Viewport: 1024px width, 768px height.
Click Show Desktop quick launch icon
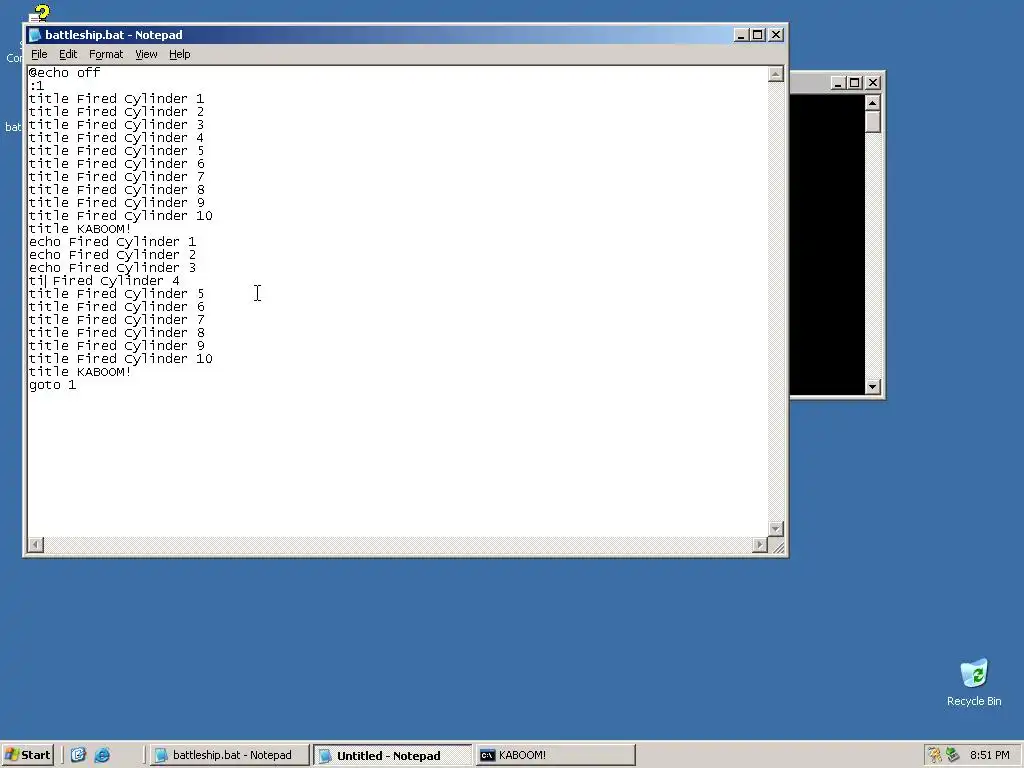click(78, 755)
